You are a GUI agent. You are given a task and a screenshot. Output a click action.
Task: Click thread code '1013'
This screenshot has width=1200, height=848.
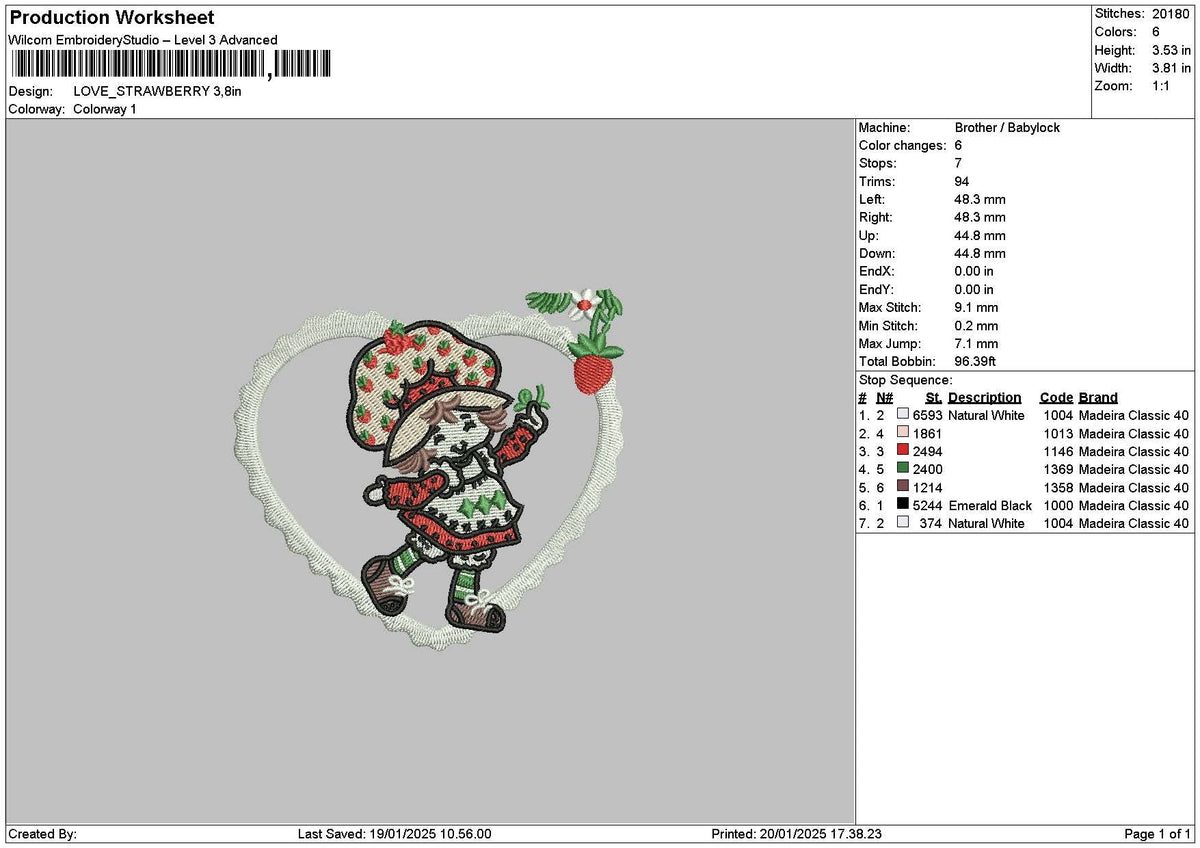(x=1058, y=433)
